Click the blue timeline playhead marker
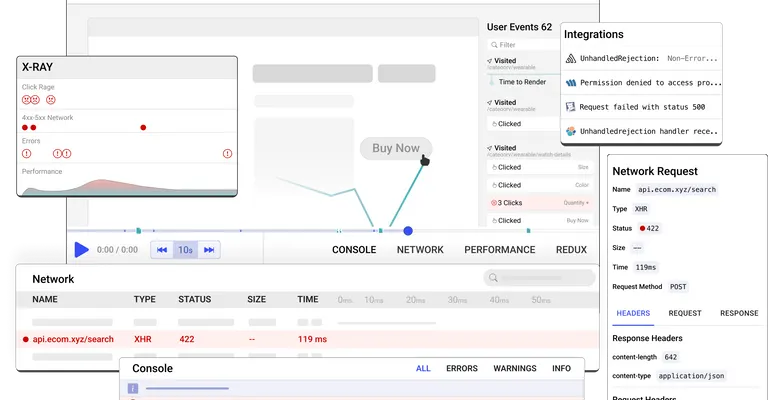 coord(408,231)
